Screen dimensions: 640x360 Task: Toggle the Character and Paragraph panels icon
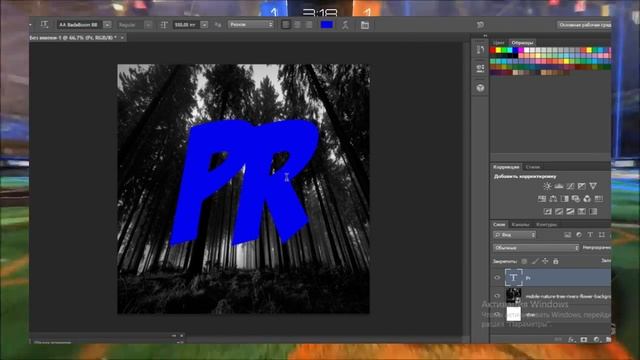tap(364, 25)
